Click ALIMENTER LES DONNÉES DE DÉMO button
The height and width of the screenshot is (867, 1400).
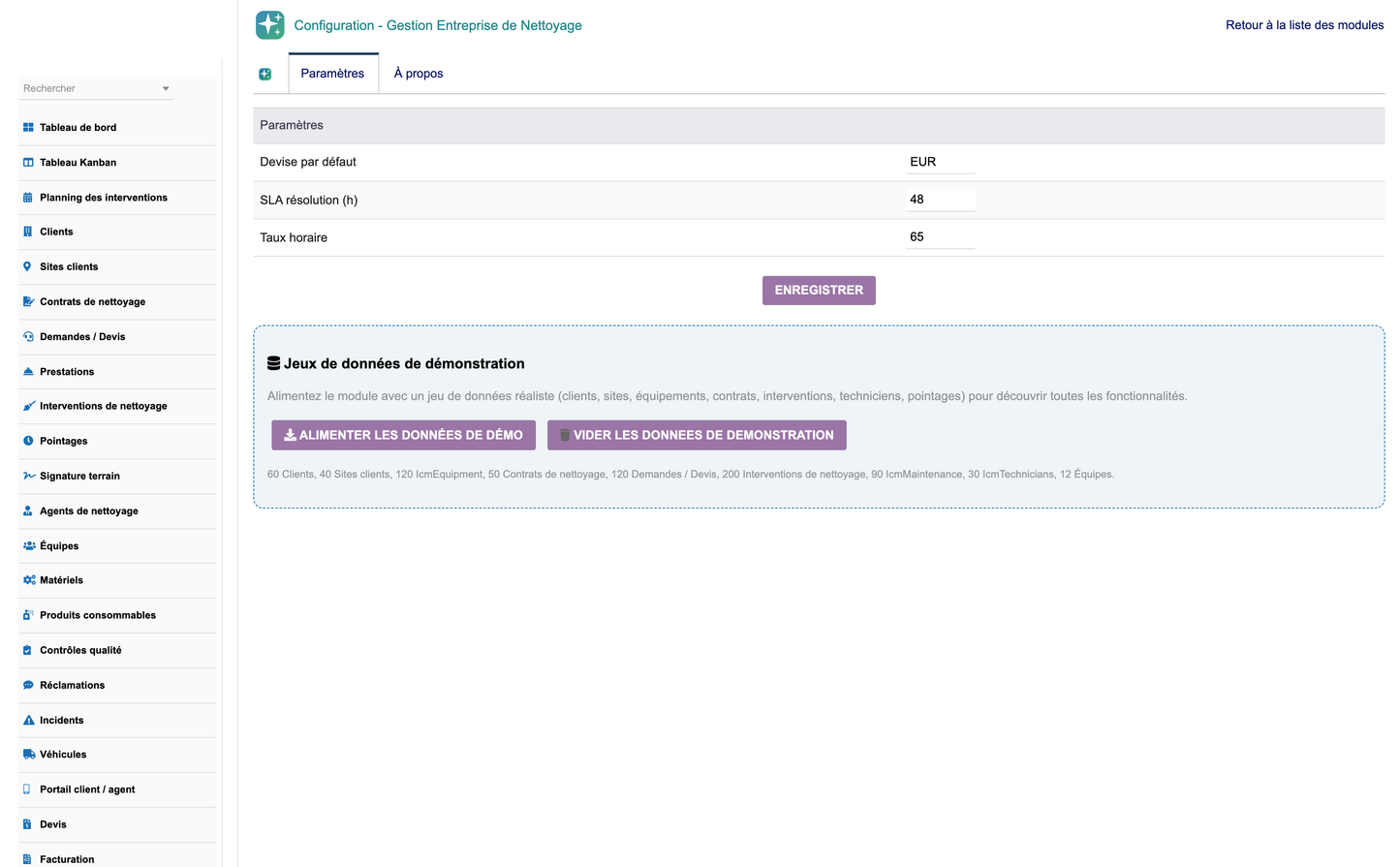pyautogui.click(x=403, y=435)
